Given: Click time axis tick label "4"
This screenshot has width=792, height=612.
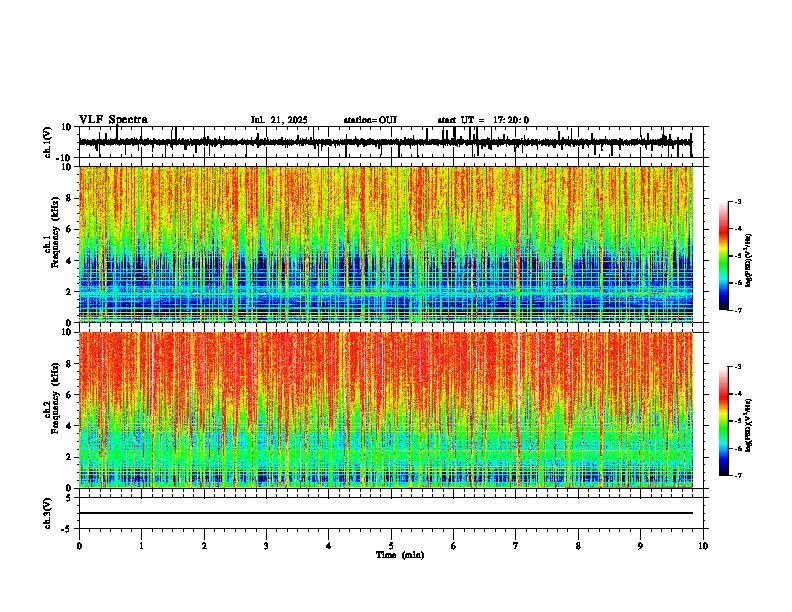Looking at the screenshot, I should [x=329, y=546].
